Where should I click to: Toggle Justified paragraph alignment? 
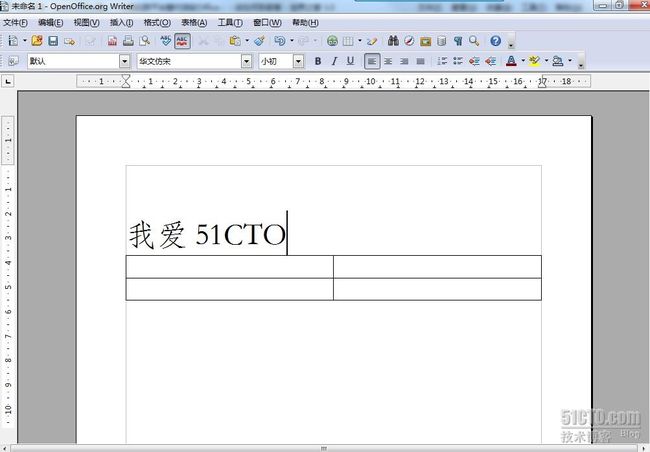click(x=420, y=61)
